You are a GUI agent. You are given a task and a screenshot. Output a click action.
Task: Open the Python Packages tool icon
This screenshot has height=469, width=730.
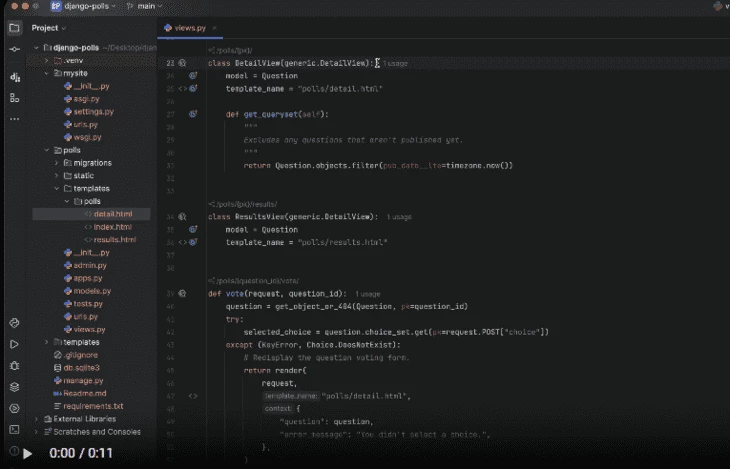point(14,323)
